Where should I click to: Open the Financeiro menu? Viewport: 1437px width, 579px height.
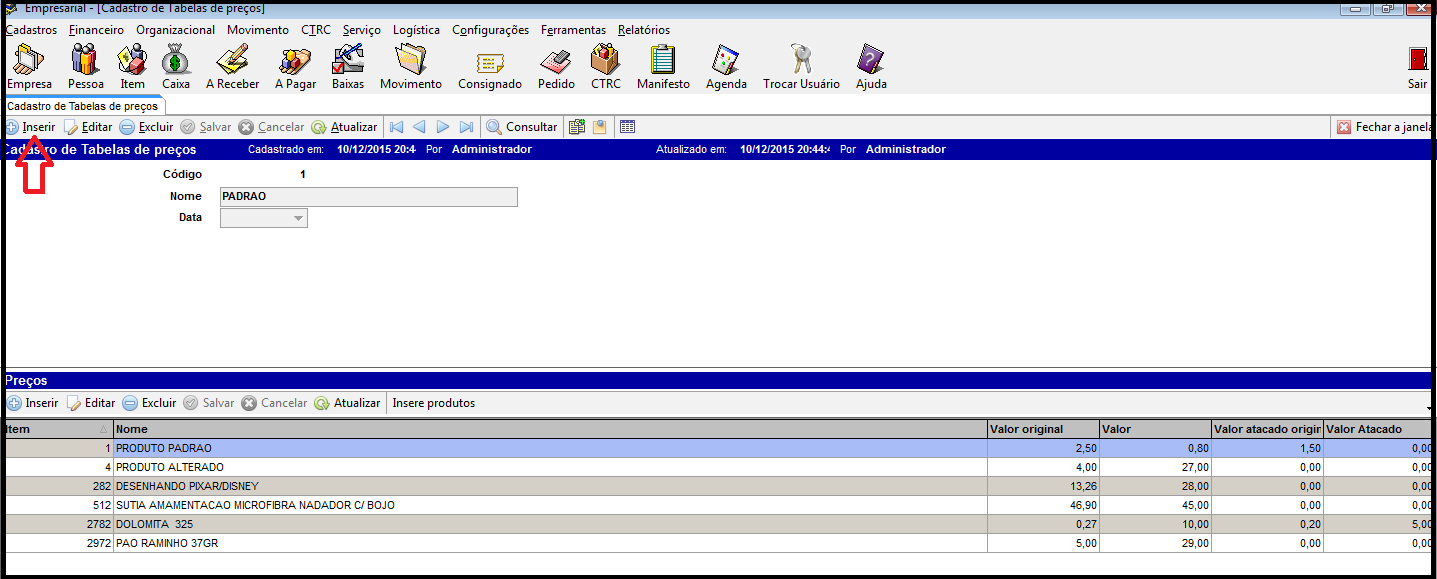[x=96, y=30]
